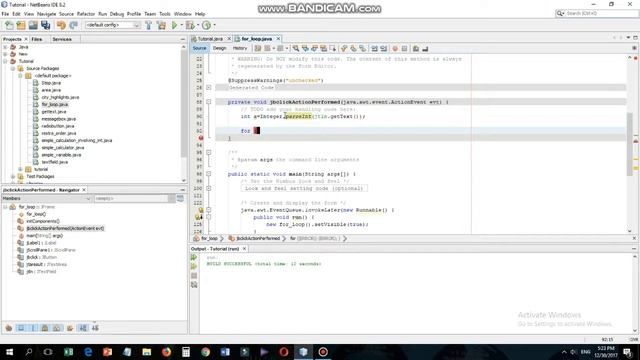Screen dimensions: 640x360
Task: Toggle Show Inherited Members in Navigator
Action: coord(9,328)
